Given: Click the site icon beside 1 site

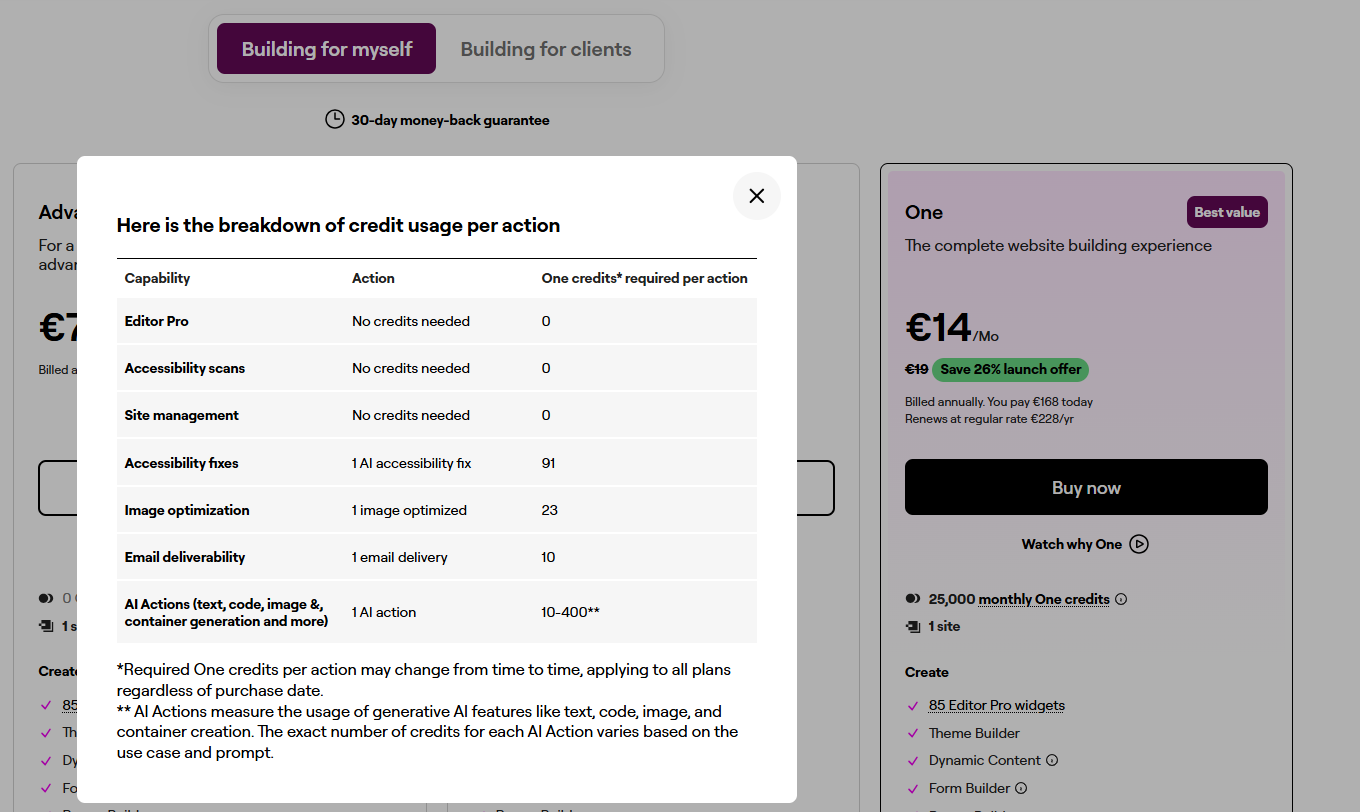Looking at the screenshot, I should (912, 626).
